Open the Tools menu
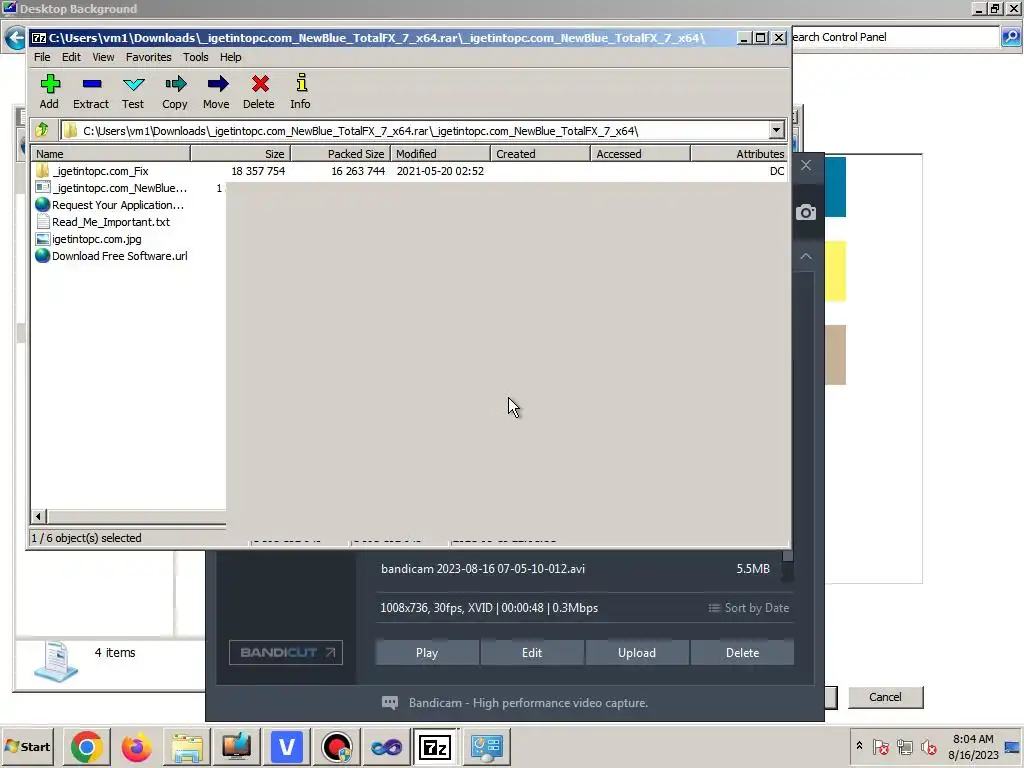Image resolution: width=1024 pixels, height=768 pixels. [x=195, y=57]
